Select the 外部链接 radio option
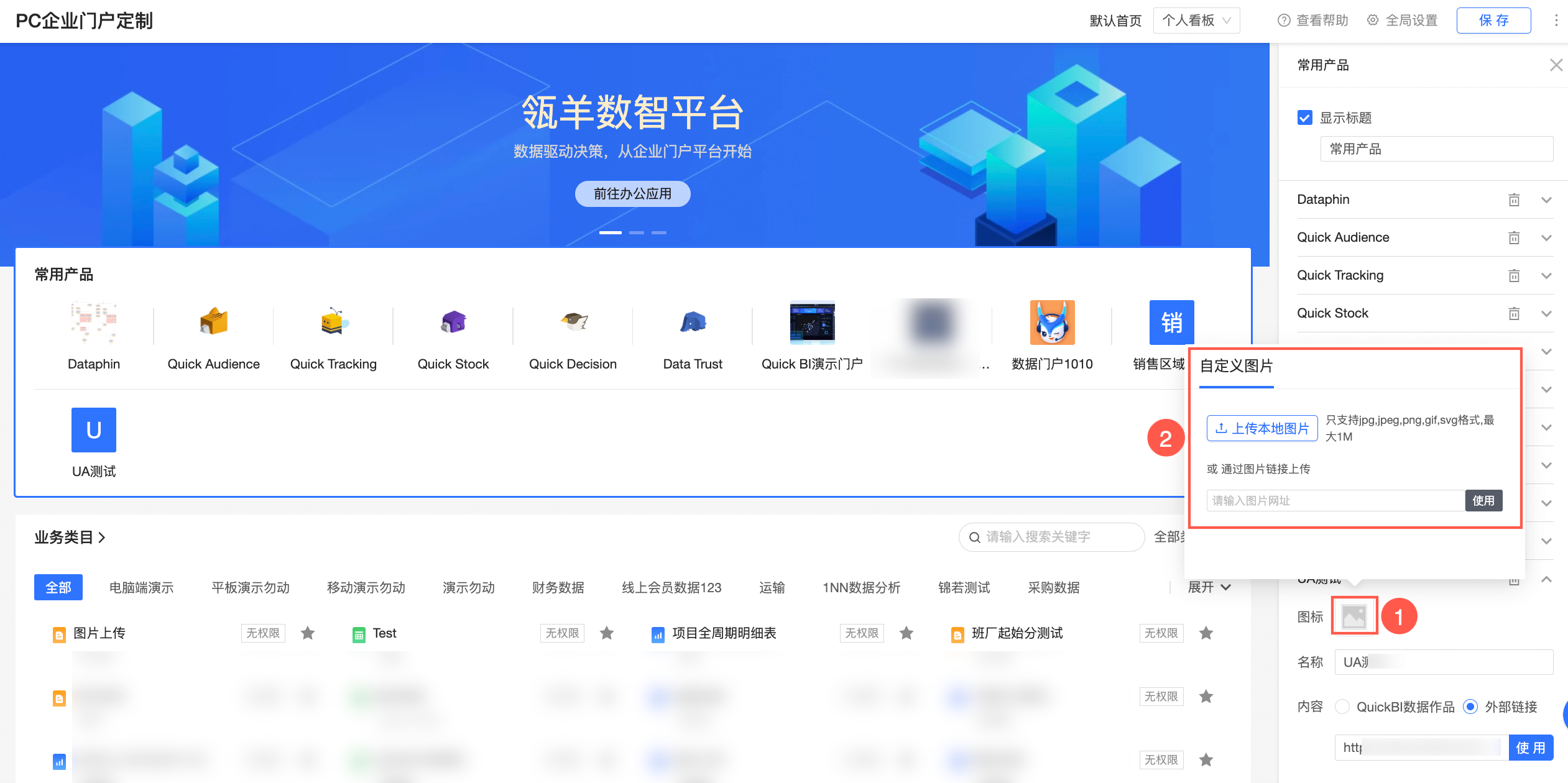The image size is (1568, 783). [1470, 707]
